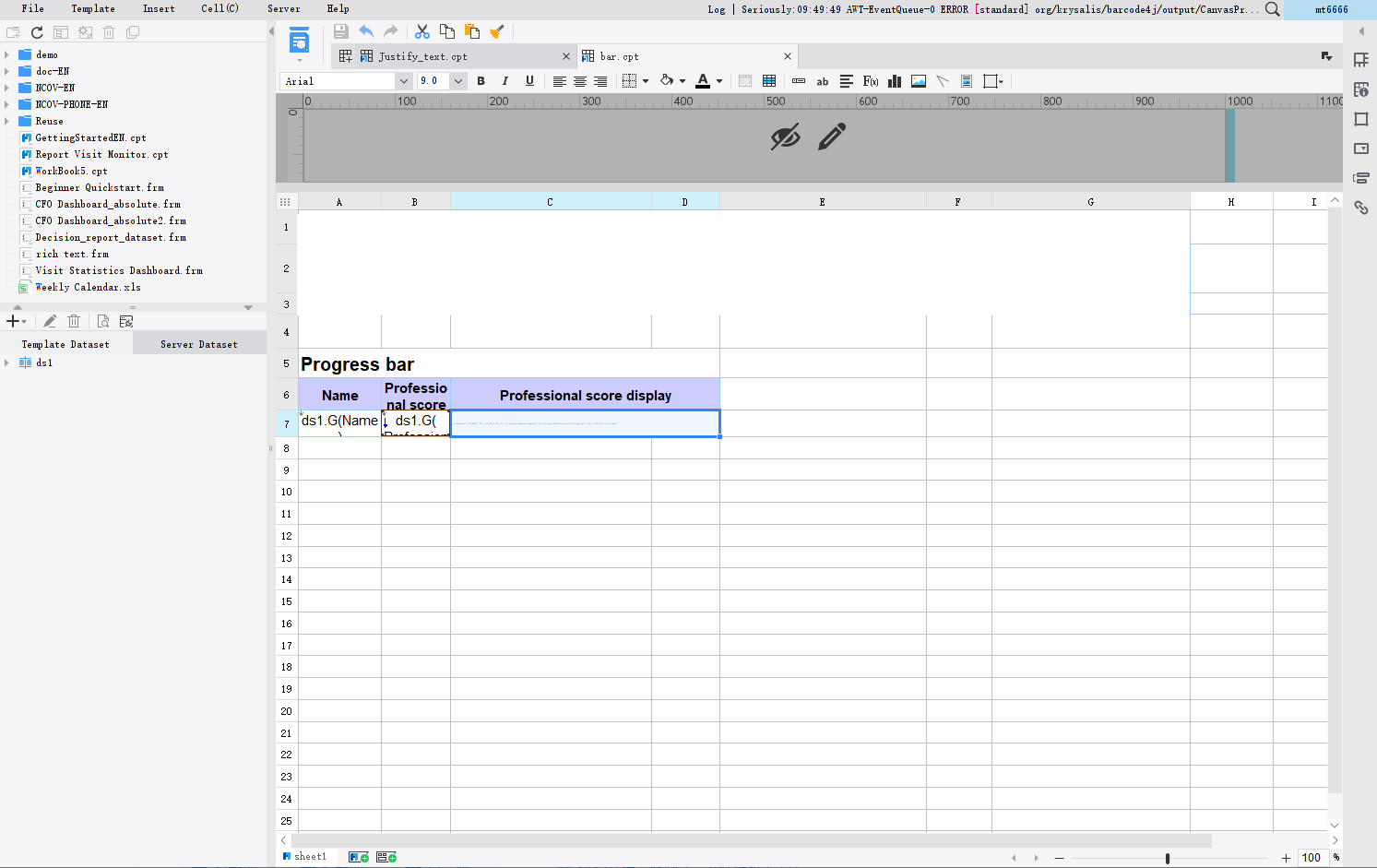Toggle bold formatting

[481, 81]
